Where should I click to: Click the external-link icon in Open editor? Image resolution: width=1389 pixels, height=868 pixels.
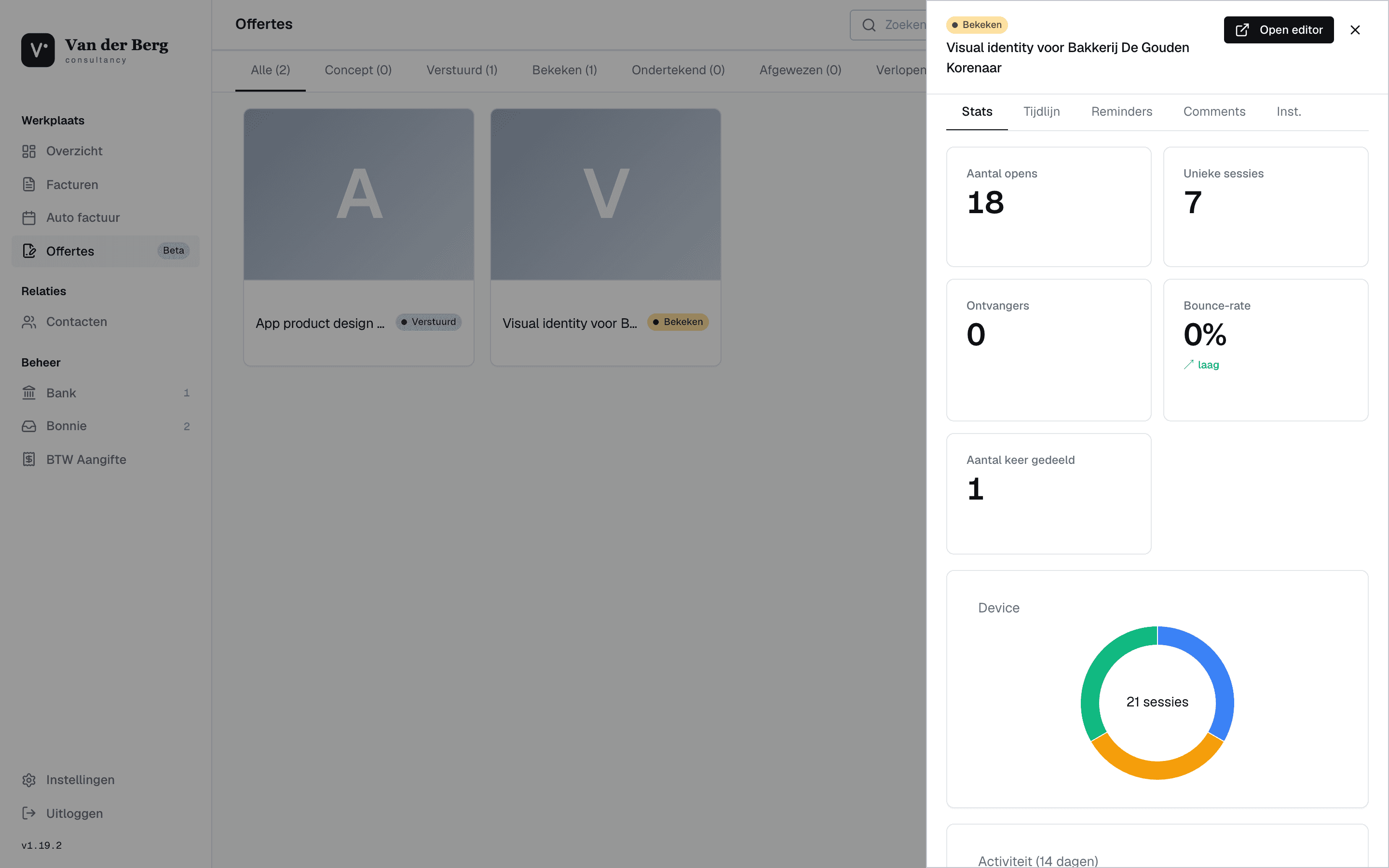click(x=1242, y=30)
